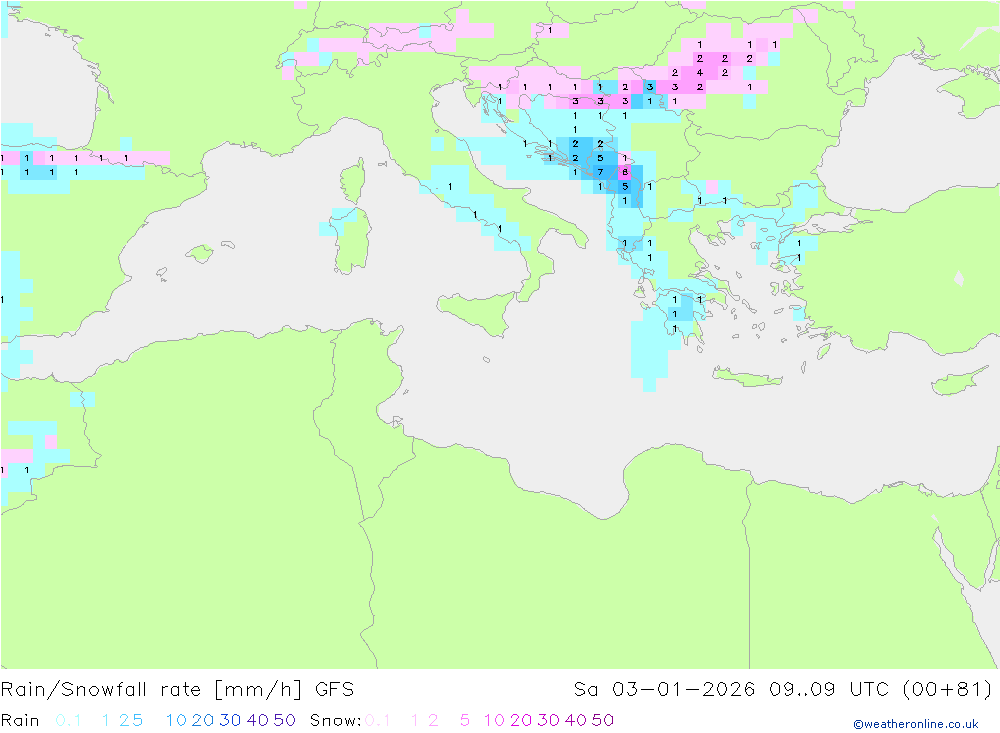Pick the Snow 50 legend value
The image size is (1000, 733).
(x=603, y=720)
